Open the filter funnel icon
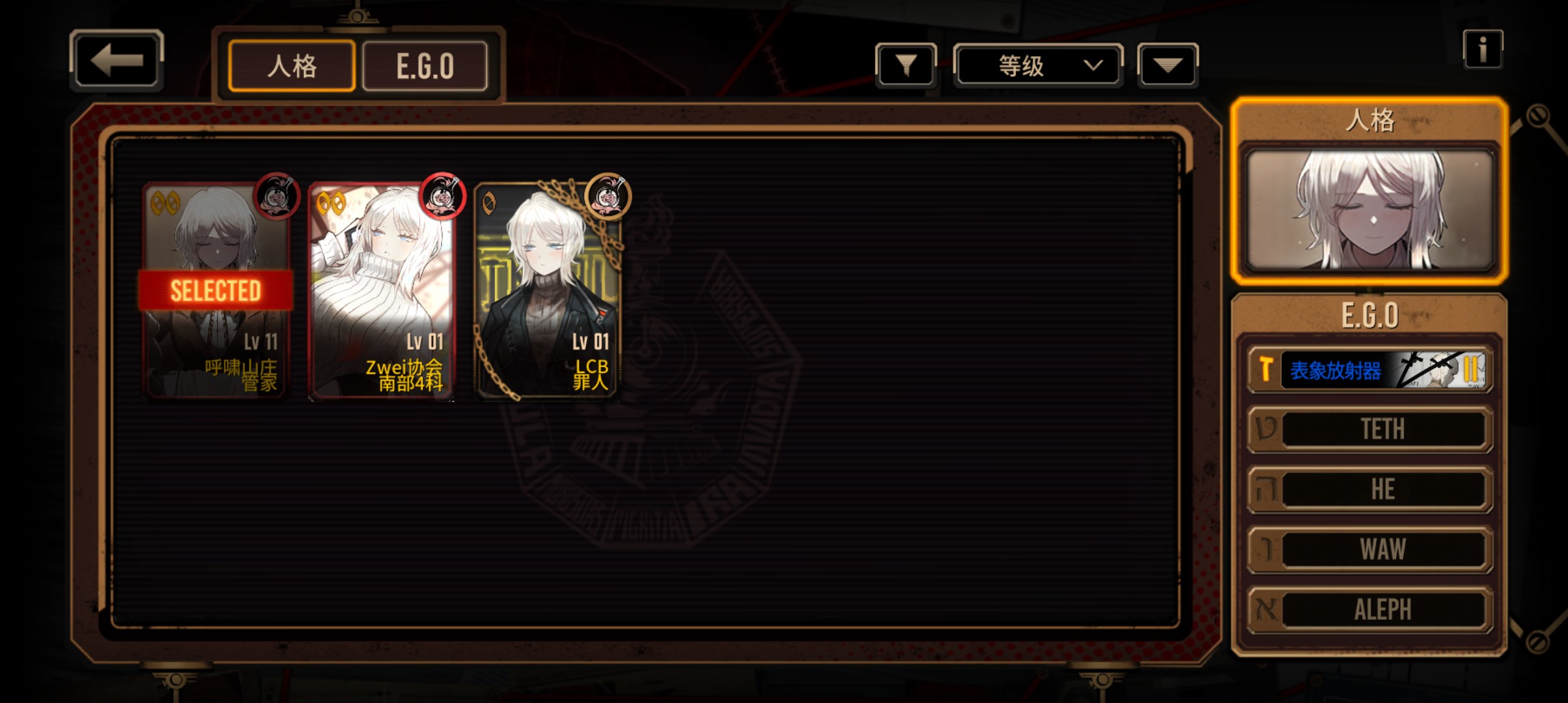This screenshot has height=703, width=1568. pos(906,65)
